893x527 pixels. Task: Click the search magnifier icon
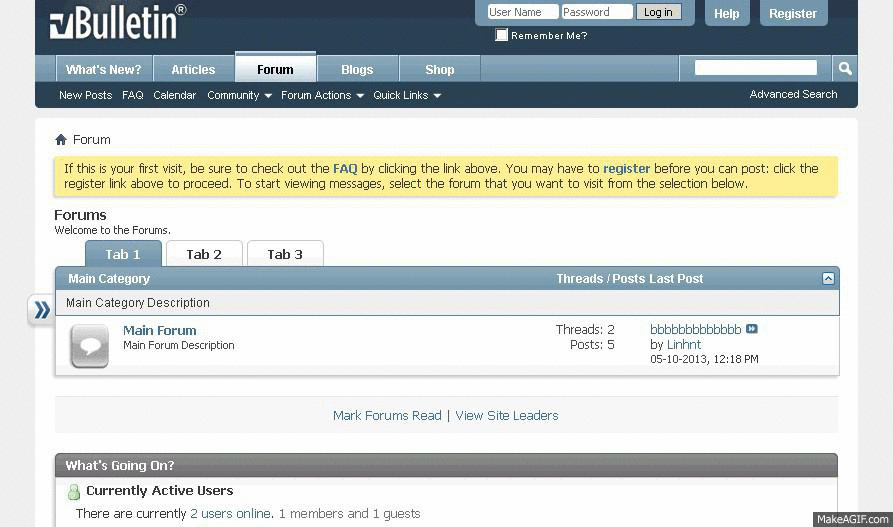tap(845, 69)
